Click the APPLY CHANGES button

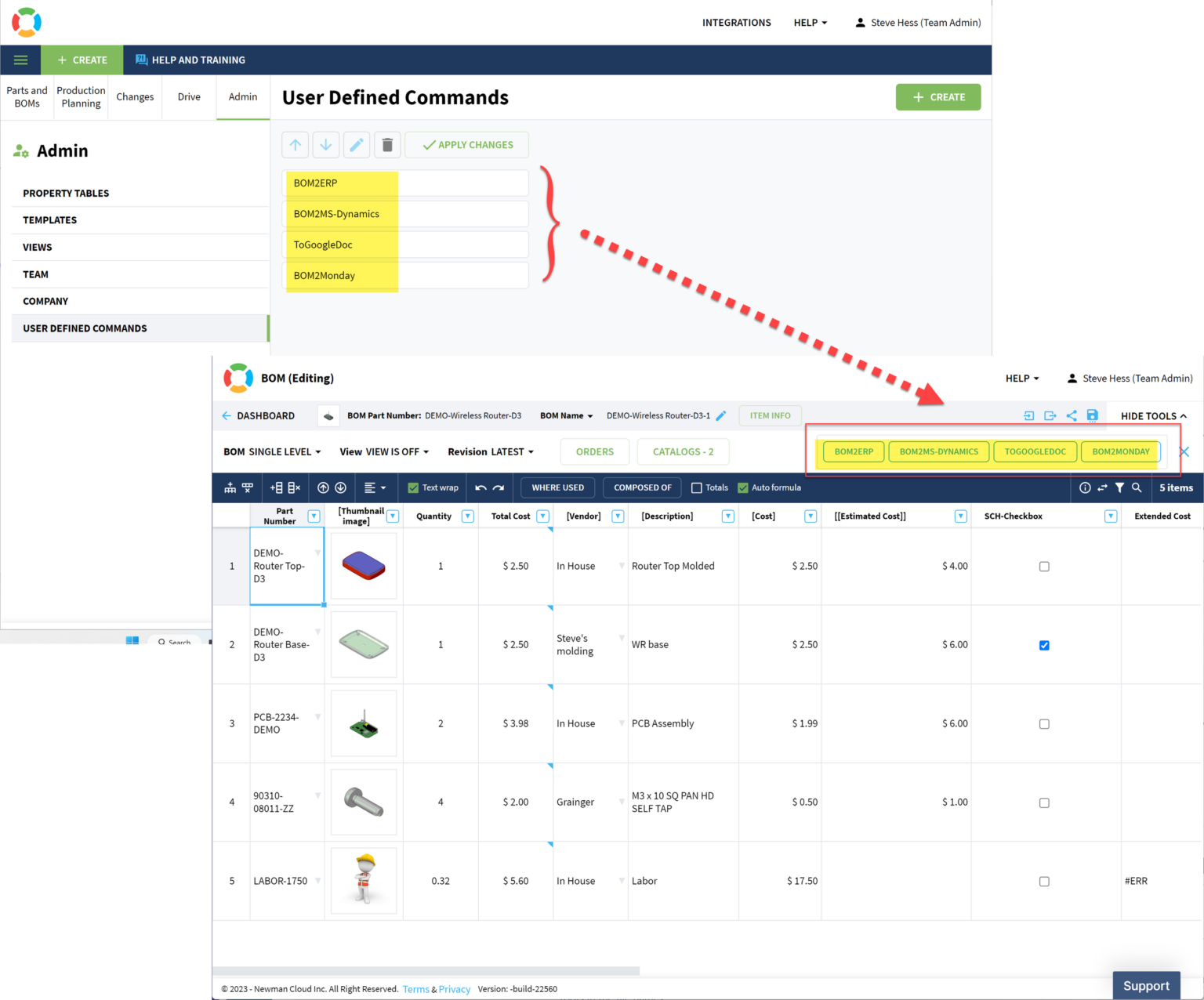[467, 145]
